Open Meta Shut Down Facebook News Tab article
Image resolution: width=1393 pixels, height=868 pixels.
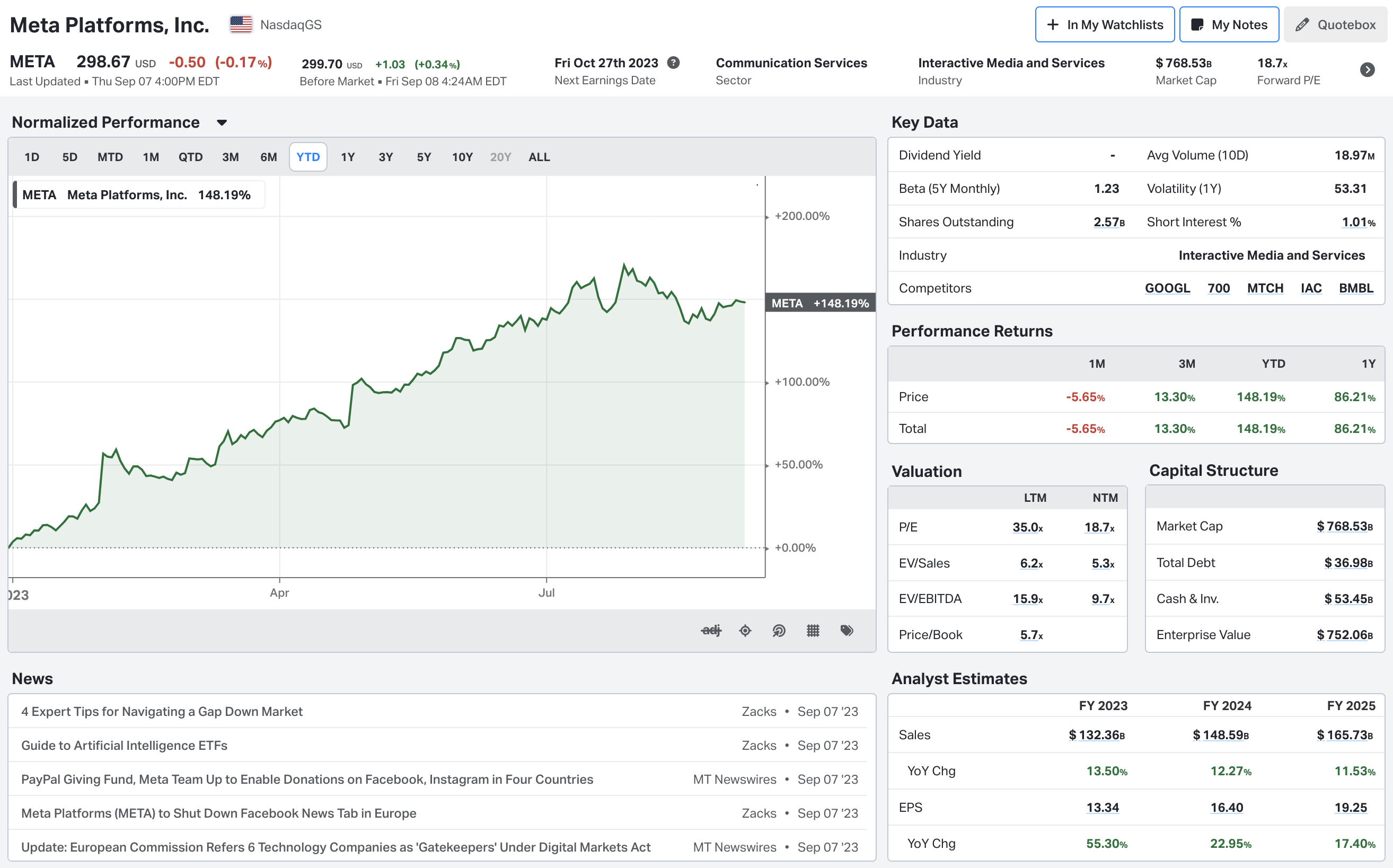tap(219, 813)
